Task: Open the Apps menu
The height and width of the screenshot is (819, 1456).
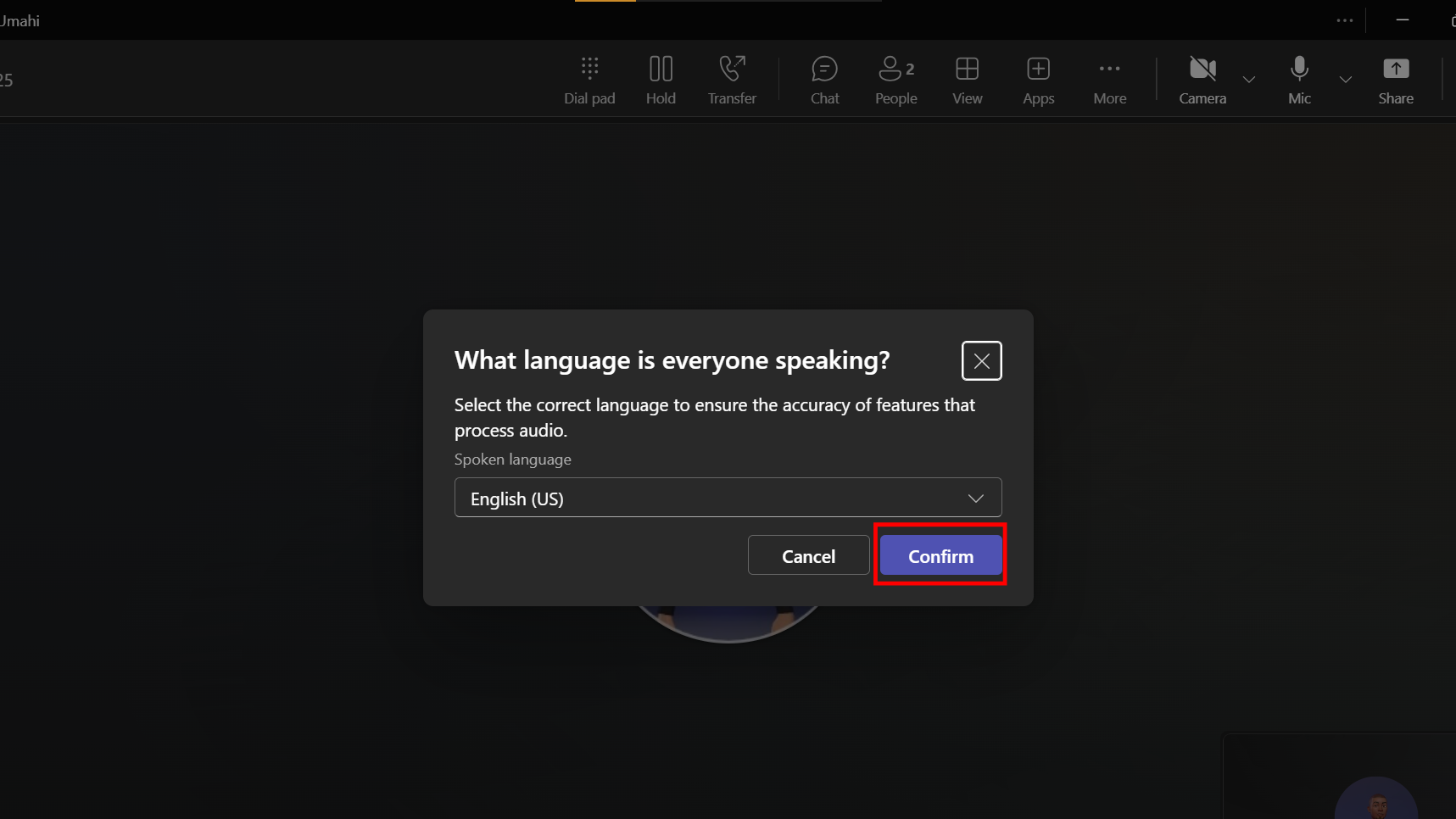Action: [1038, 80]
